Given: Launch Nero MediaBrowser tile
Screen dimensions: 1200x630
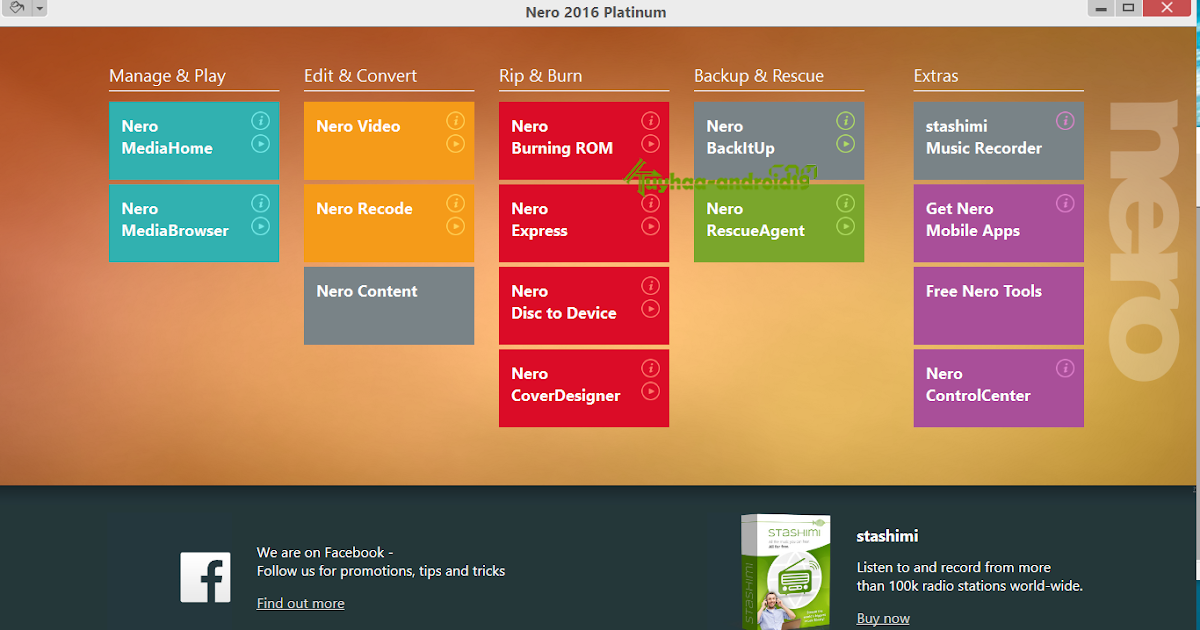Looking at the screenshot, I should tap(194, 223).
